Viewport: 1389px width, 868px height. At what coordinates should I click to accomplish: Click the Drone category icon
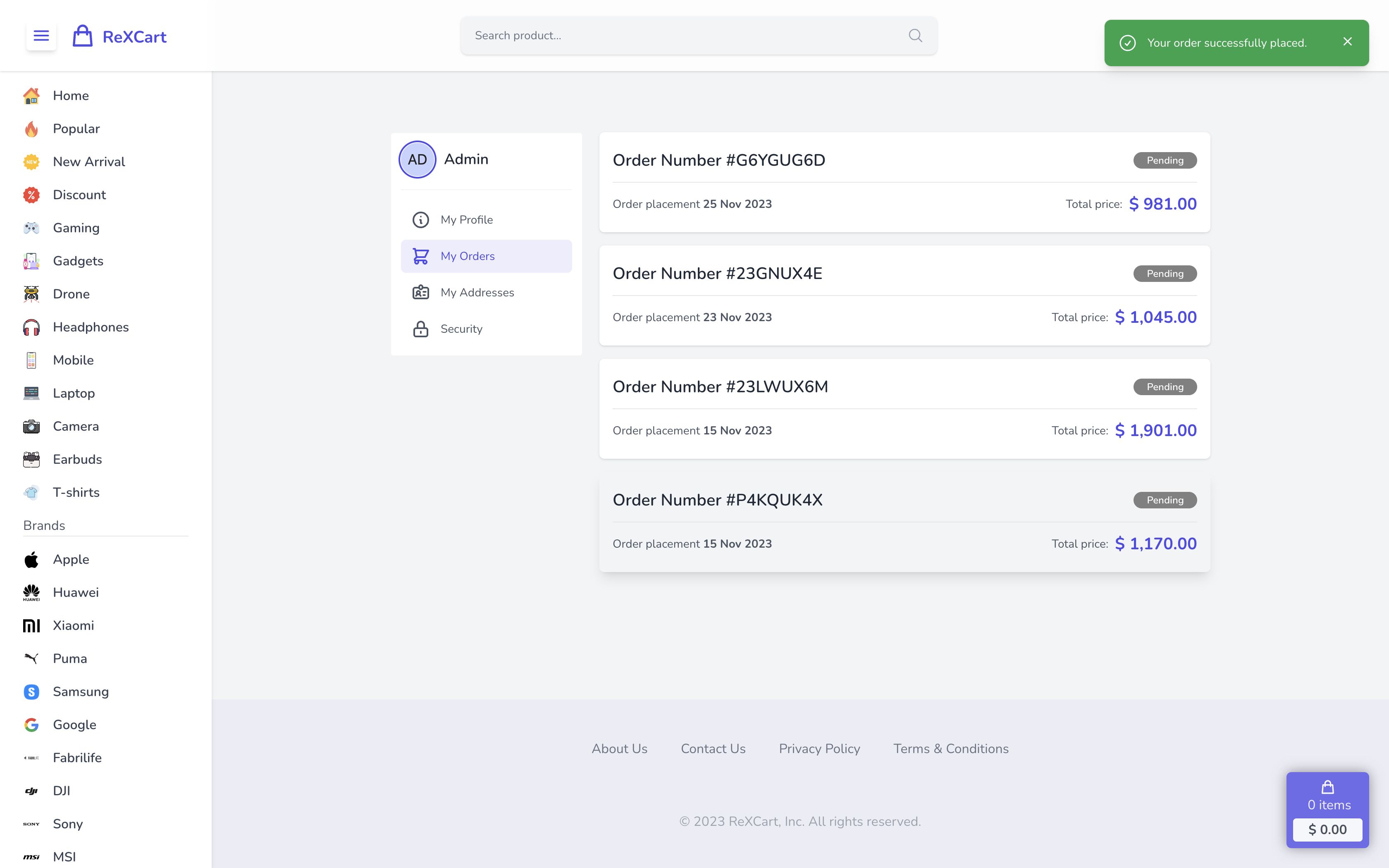[x=31, y=294]
